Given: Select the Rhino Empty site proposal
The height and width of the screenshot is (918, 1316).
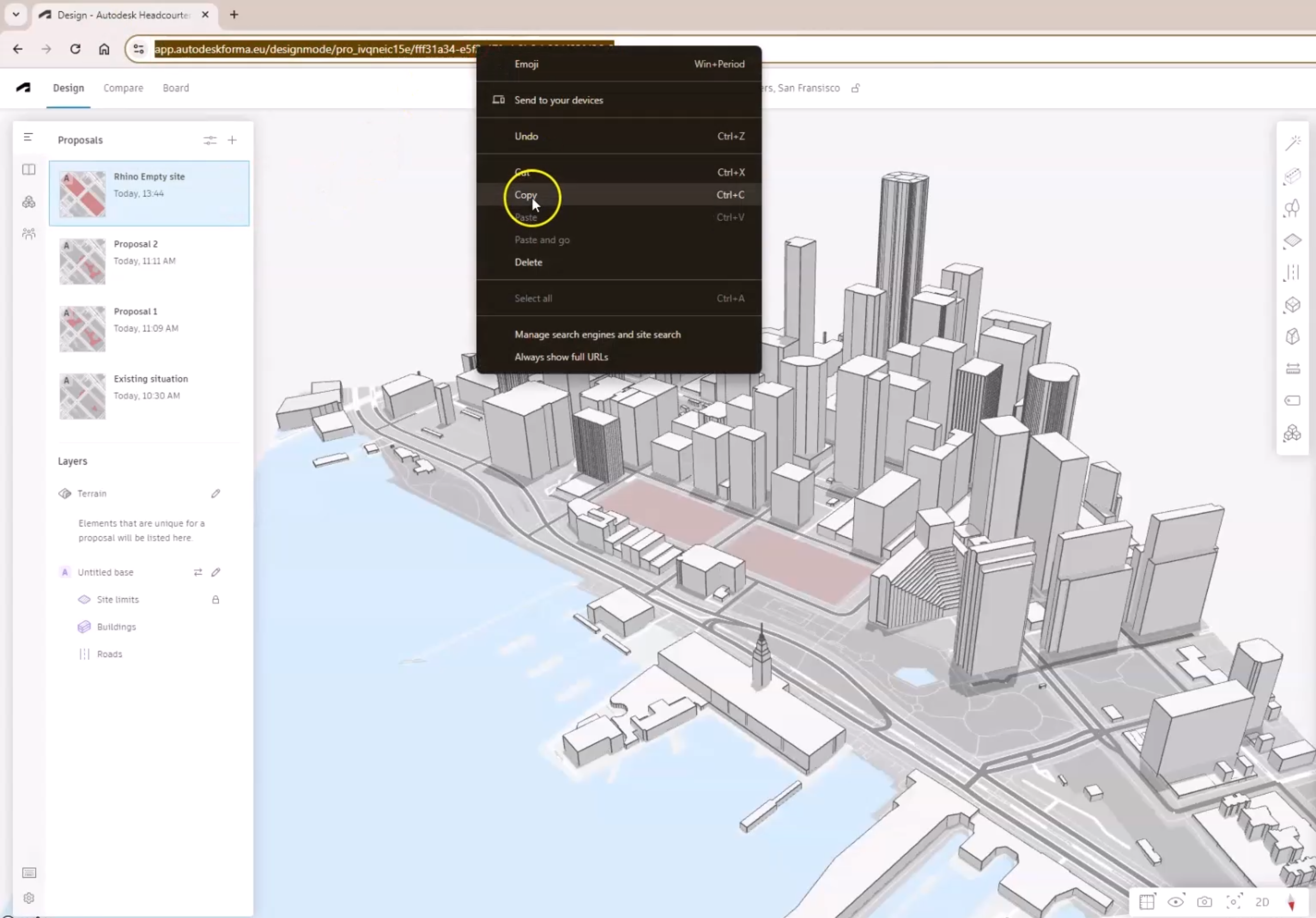Looking at the screenshot, I should [149, 193].
